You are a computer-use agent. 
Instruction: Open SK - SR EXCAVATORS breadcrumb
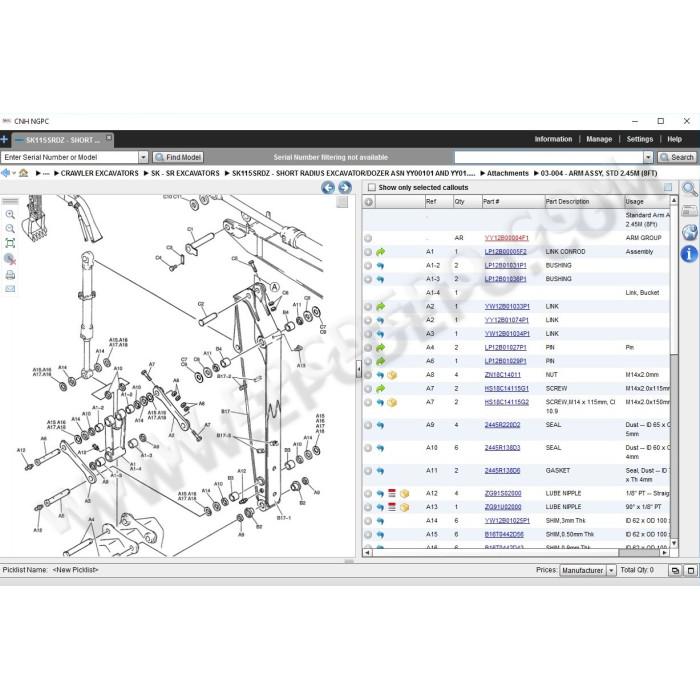pyautogui.click(x=185, y=173)
